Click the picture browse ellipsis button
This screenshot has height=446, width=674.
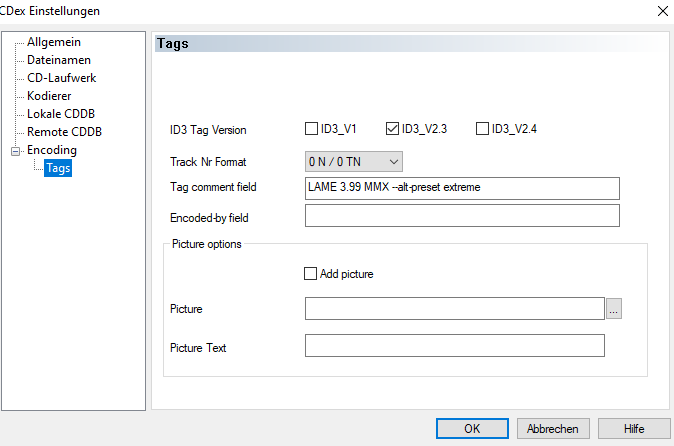coord(614,309)
